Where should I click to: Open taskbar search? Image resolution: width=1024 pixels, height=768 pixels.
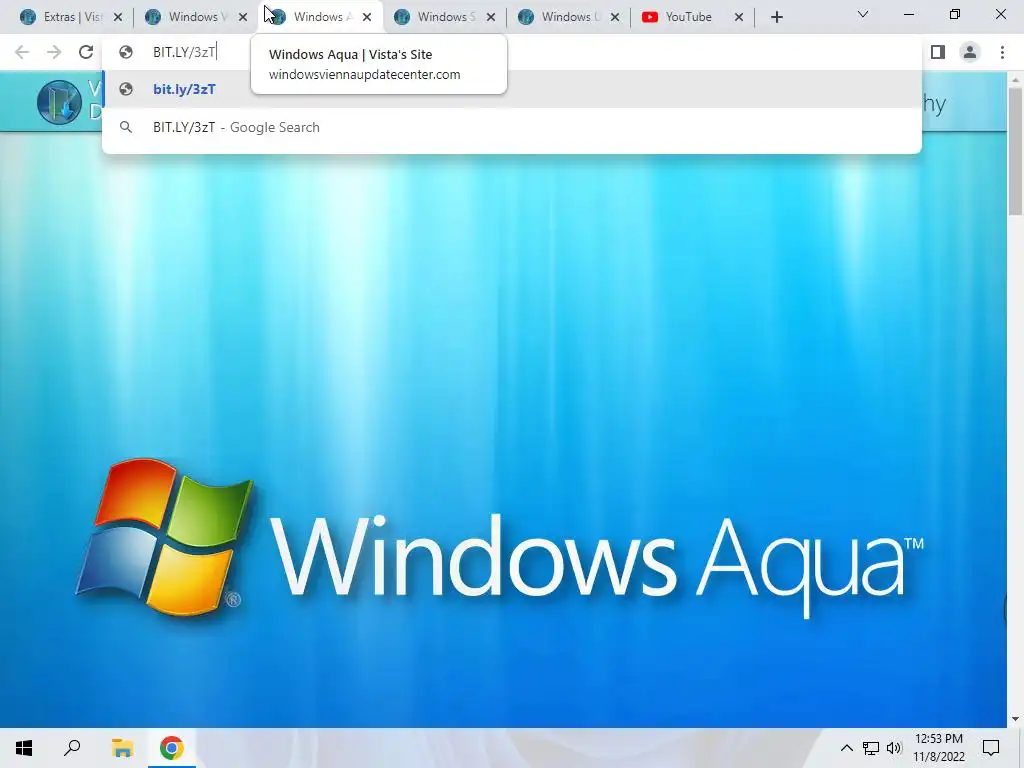72,748
